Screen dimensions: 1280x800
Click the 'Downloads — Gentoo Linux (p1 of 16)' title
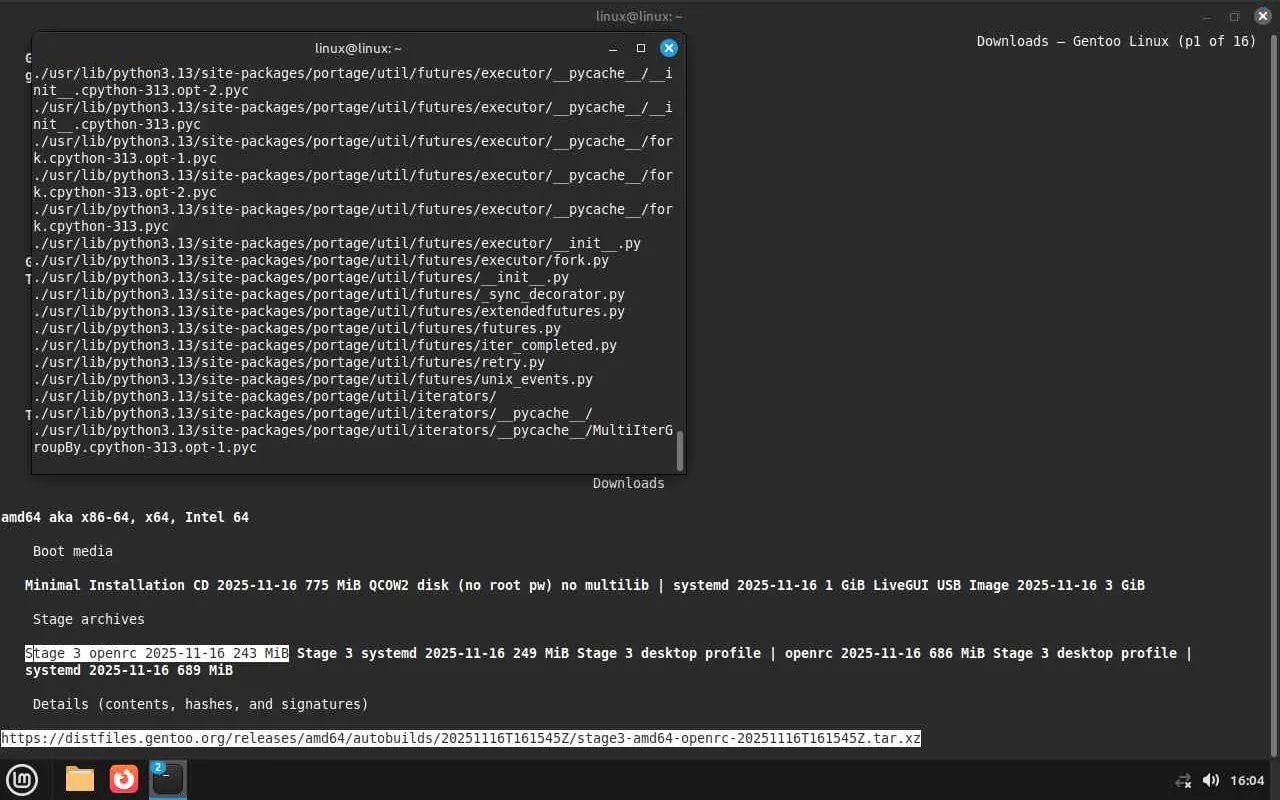click(1116, 41)
